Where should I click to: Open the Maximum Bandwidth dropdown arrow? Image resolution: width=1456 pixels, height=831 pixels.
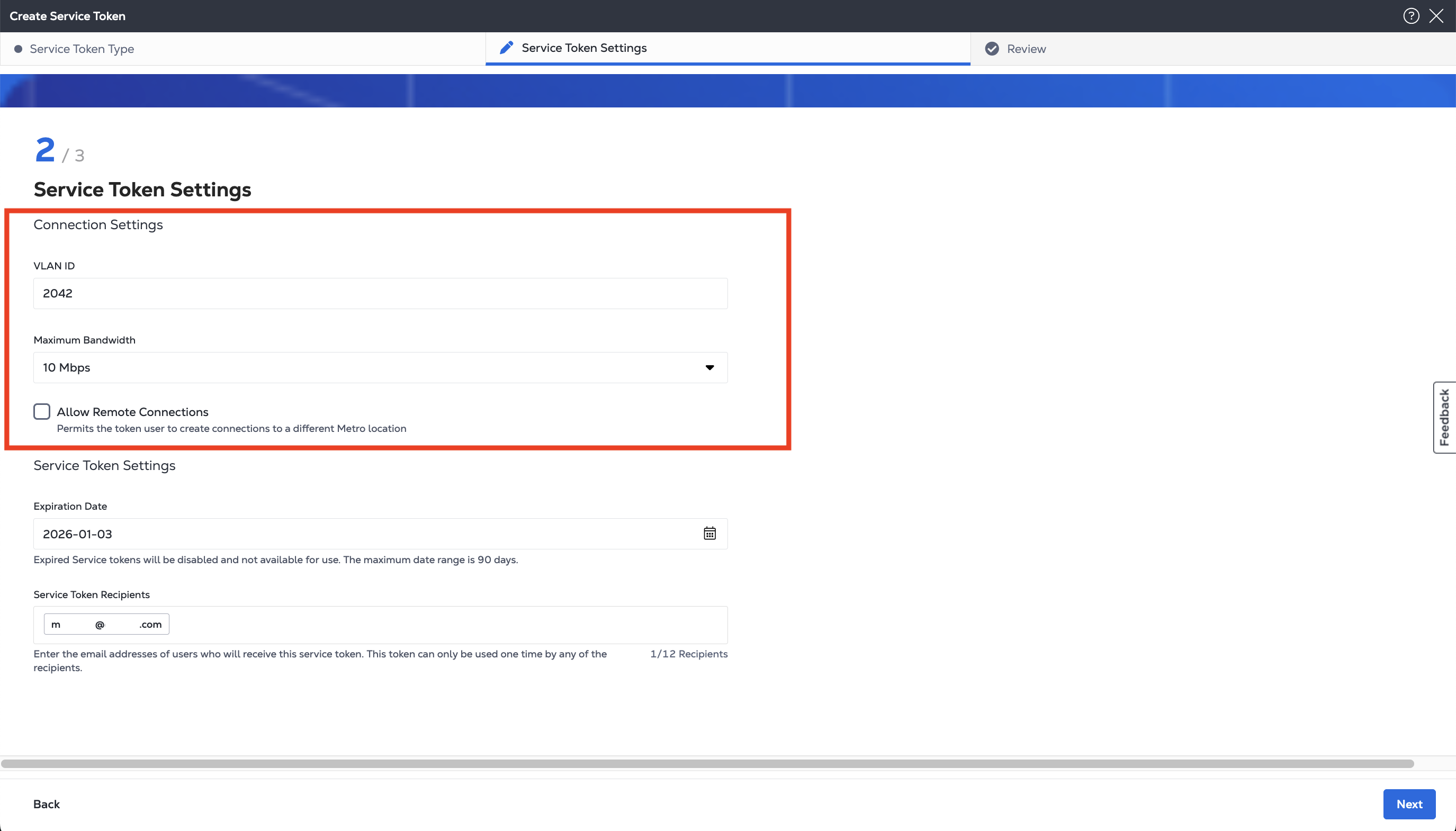[709, 367]
